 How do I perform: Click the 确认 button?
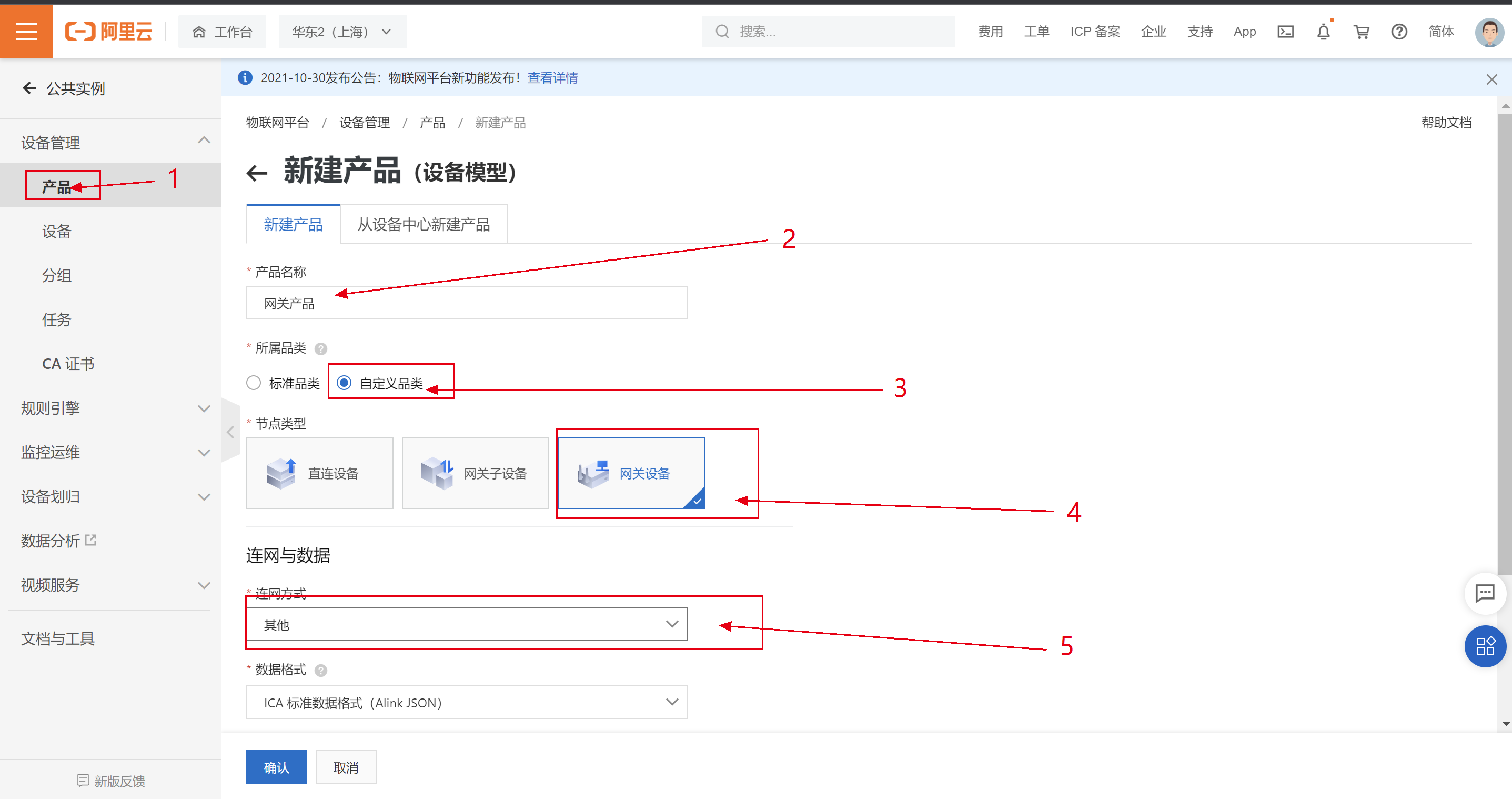click(x=276, y=767)
